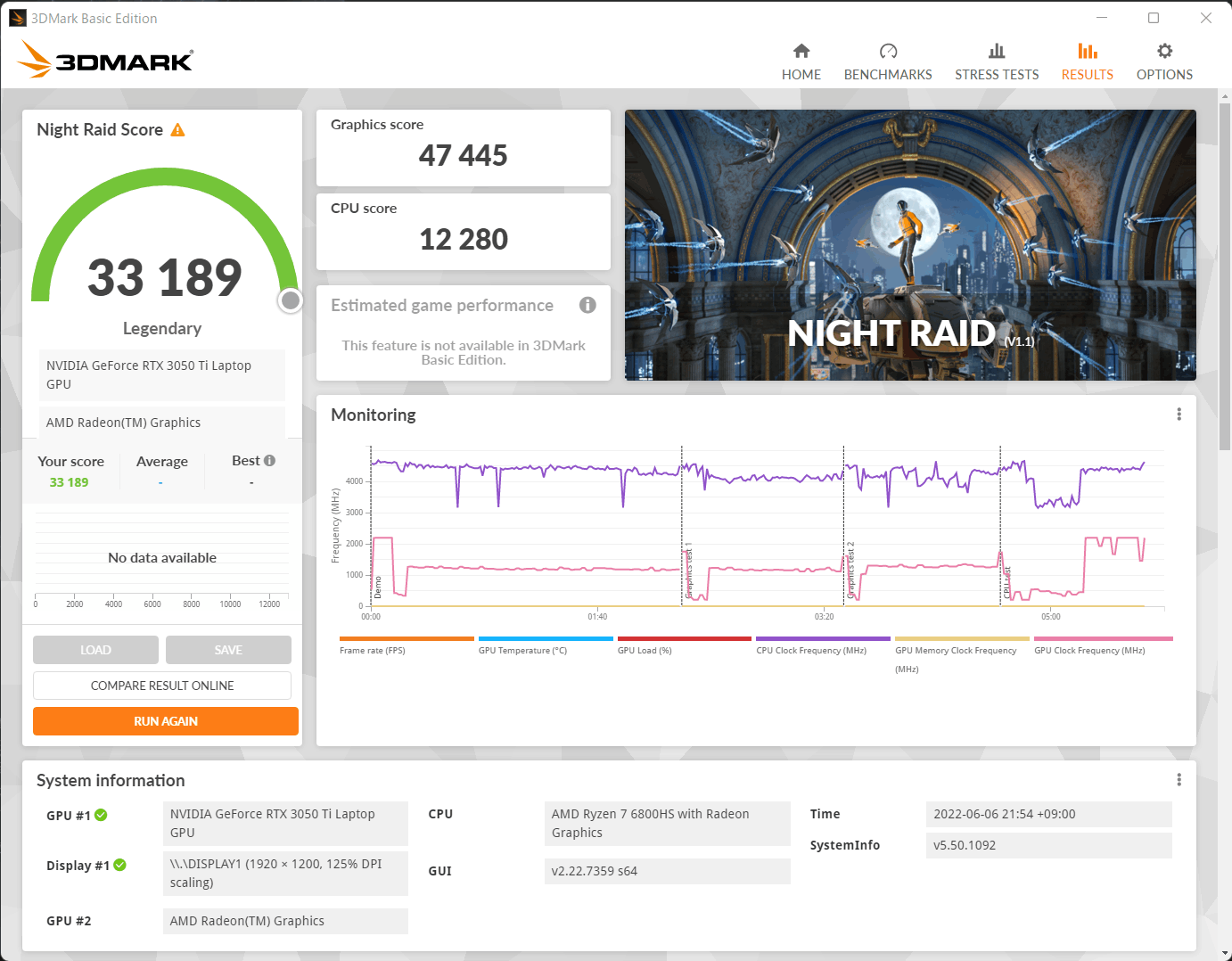Click the scrollbar up arrow
The height and width of the screenshot is (961, 1232).
tap(1225, 95)
